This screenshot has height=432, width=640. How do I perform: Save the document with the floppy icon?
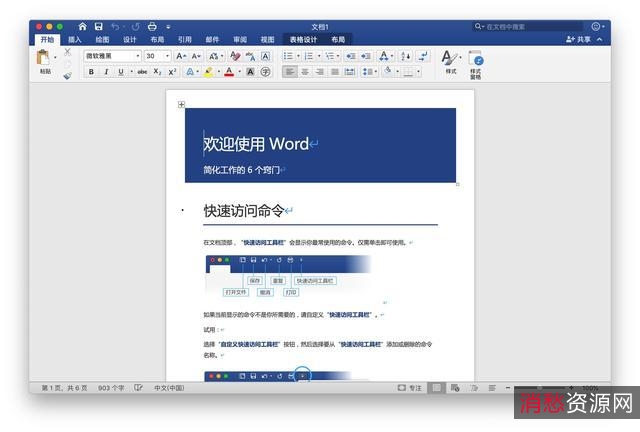[98, 27]
